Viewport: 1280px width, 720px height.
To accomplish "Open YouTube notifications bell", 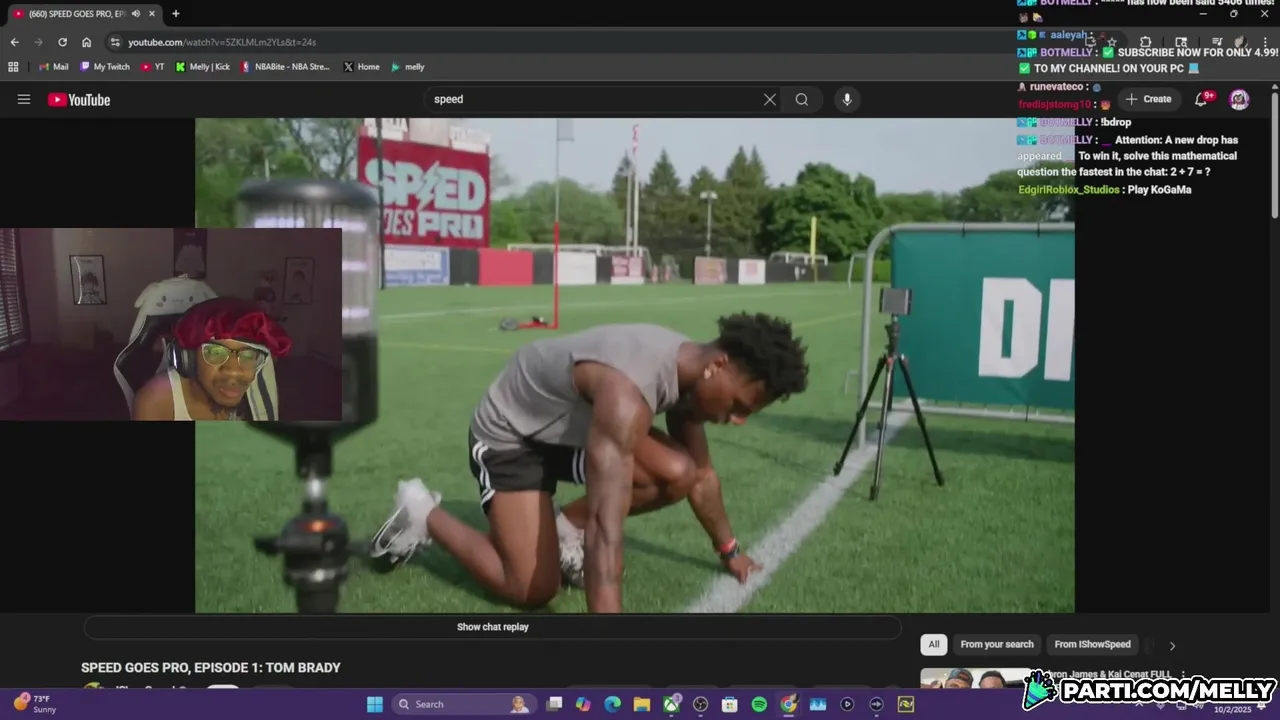I will click(x=1203, y=99).
